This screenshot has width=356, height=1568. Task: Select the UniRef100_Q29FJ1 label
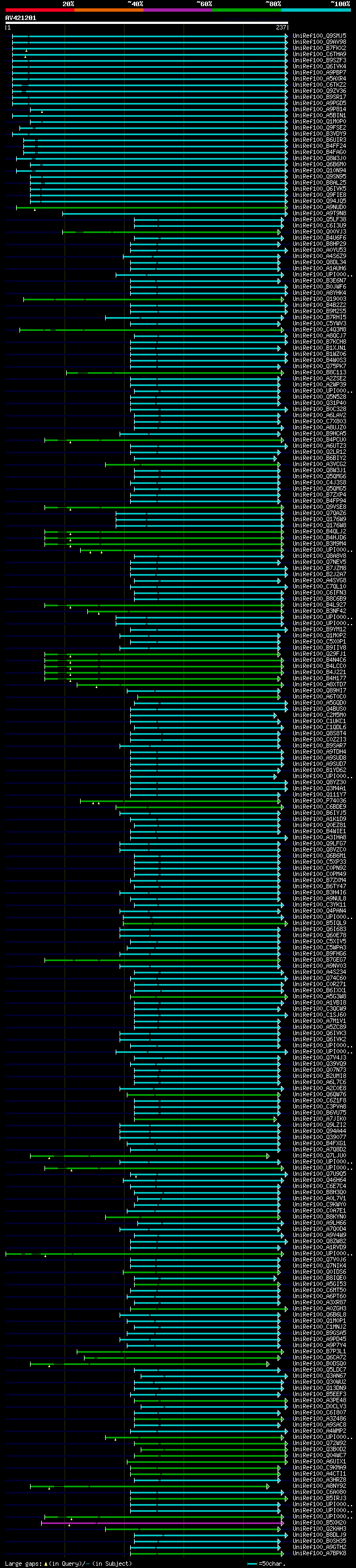319,654
